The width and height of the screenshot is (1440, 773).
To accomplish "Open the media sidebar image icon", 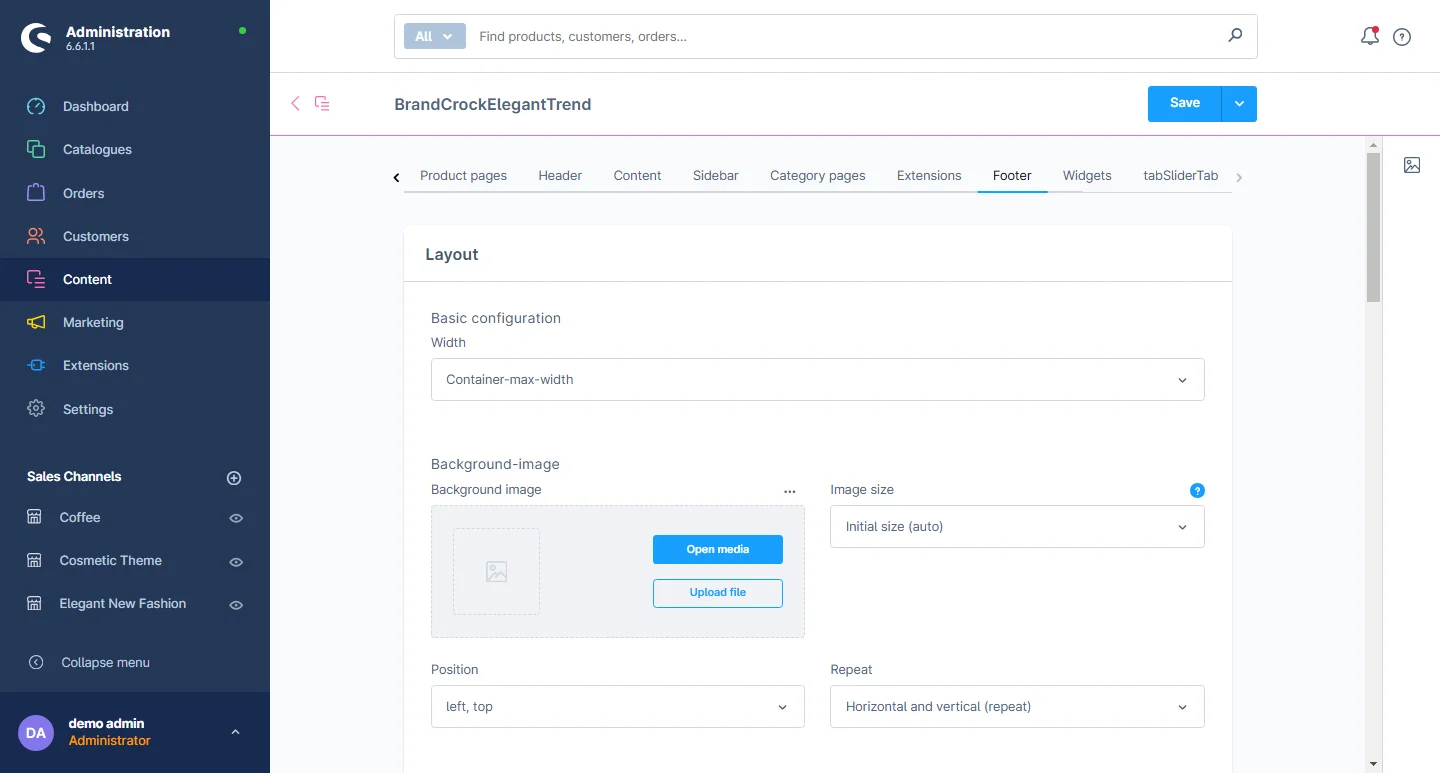I will (x=1411, y=165).
